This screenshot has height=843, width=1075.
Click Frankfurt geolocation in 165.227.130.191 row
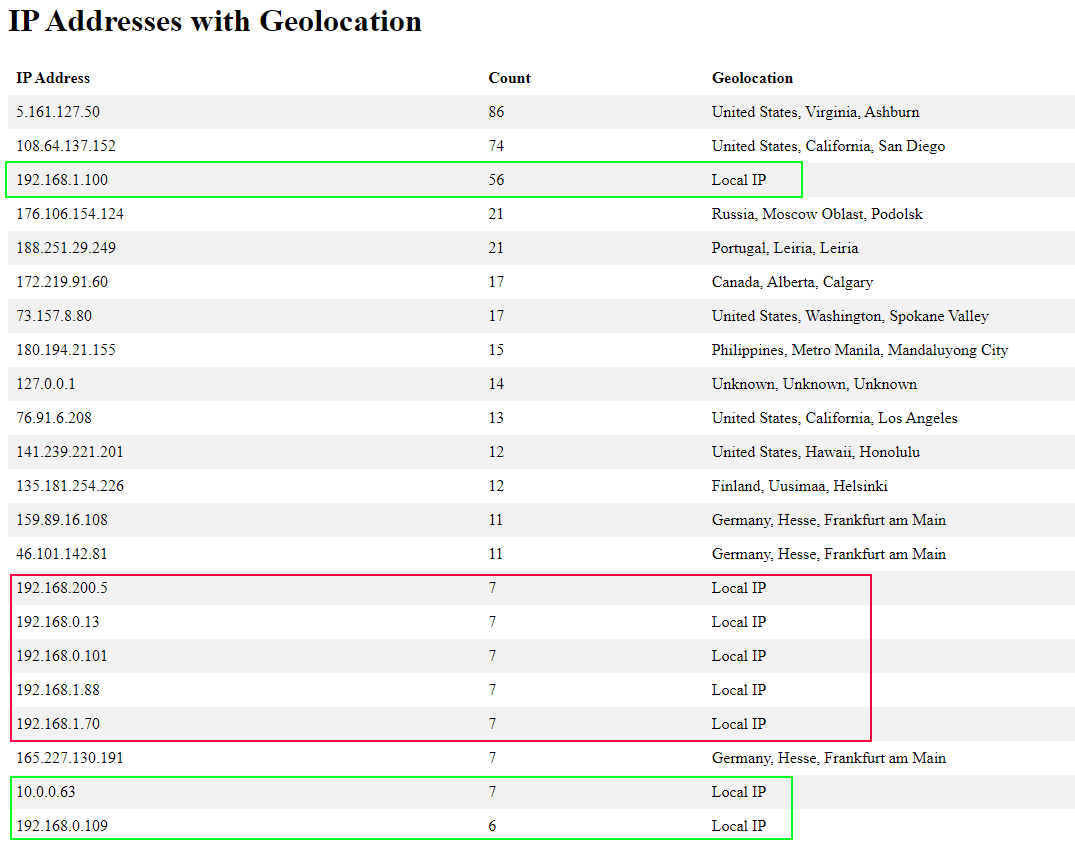click(x=829, y=758)
